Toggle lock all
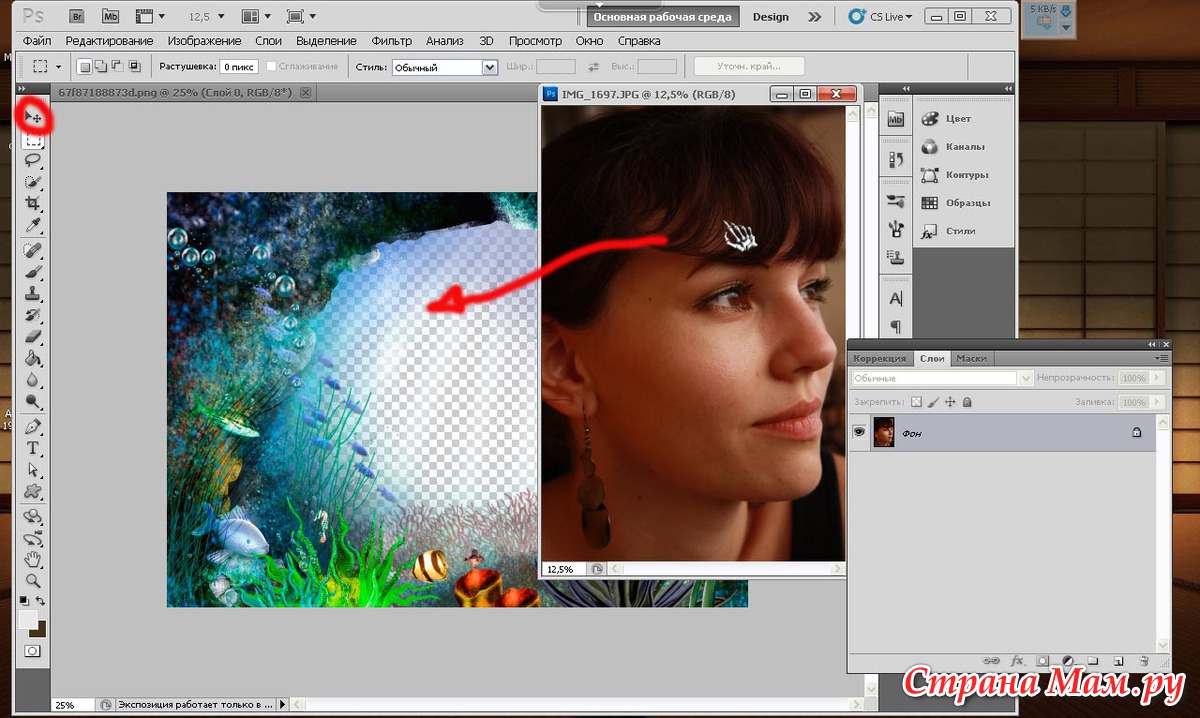 click(x=967, y=402)
